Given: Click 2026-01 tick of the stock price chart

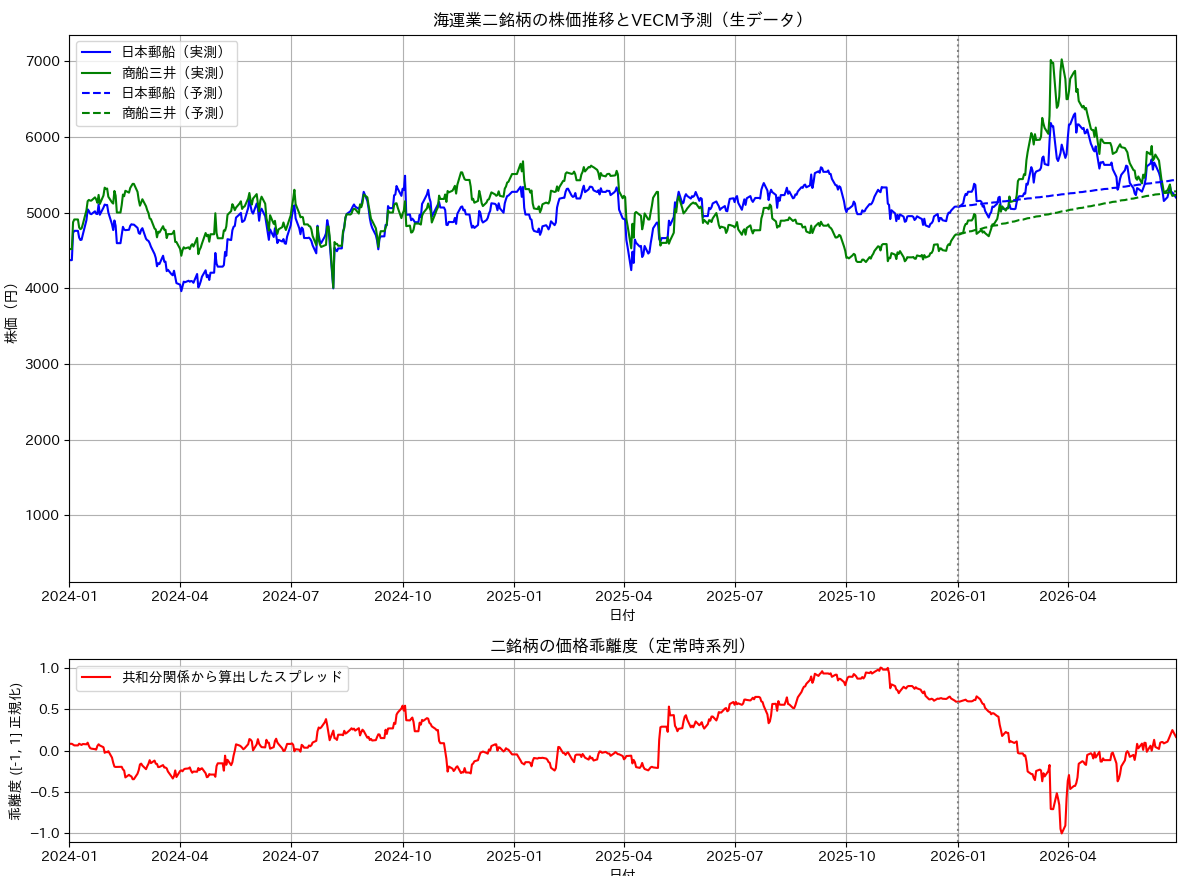Looking at the screenshot, I should [958, 596].
